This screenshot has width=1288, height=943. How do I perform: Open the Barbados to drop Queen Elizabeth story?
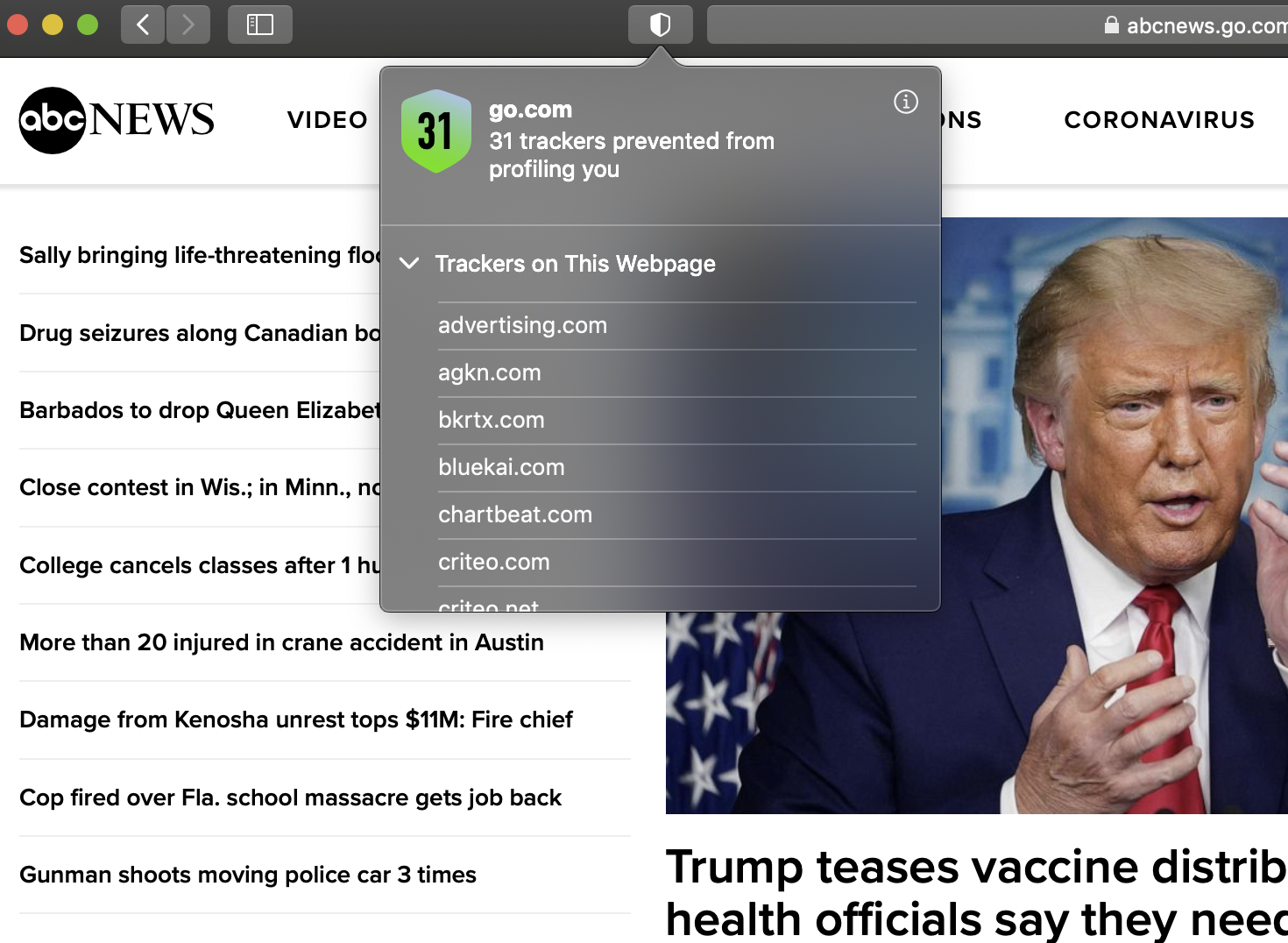[200, 410]
